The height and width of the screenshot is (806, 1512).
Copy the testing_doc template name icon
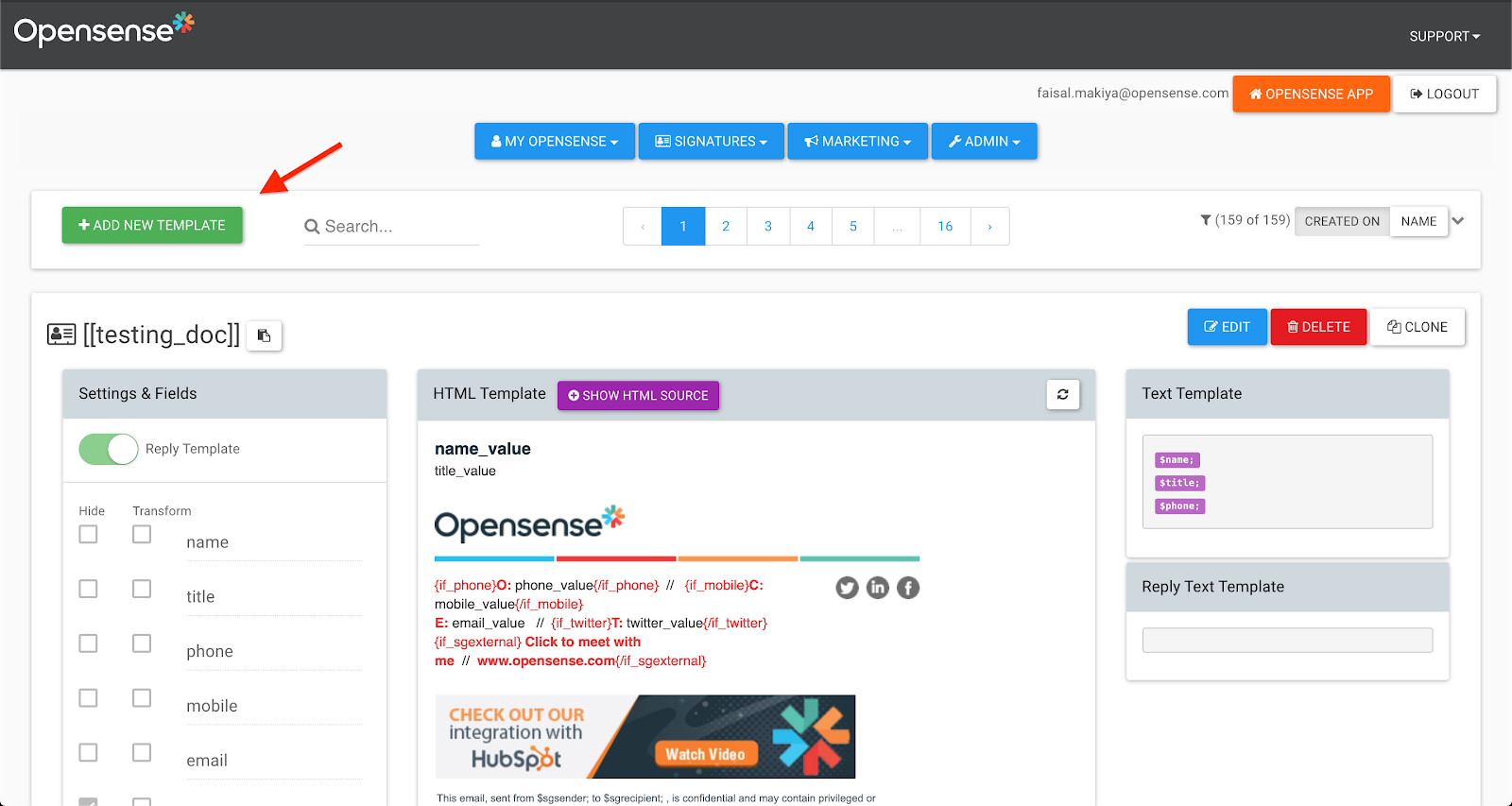pyautogui.click(x=265, y=335)
